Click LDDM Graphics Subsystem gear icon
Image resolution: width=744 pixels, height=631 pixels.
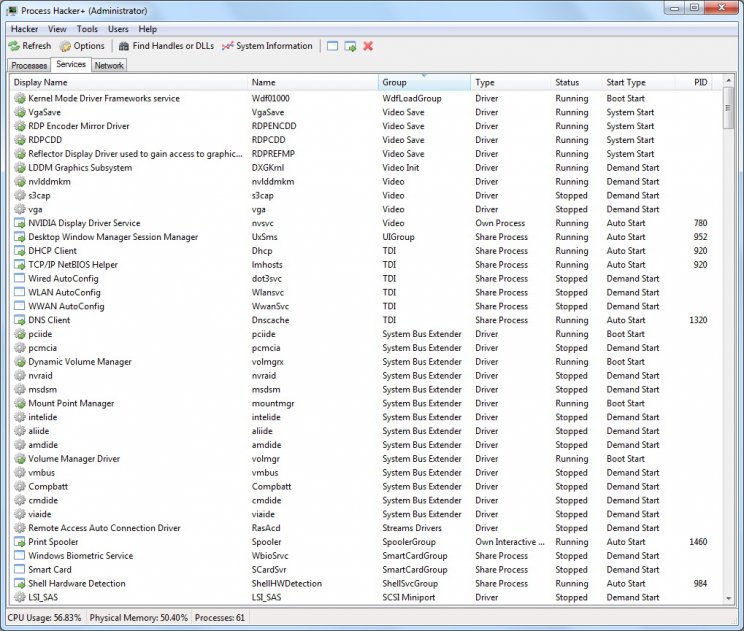pyautogui.click(x=19, y=167)
